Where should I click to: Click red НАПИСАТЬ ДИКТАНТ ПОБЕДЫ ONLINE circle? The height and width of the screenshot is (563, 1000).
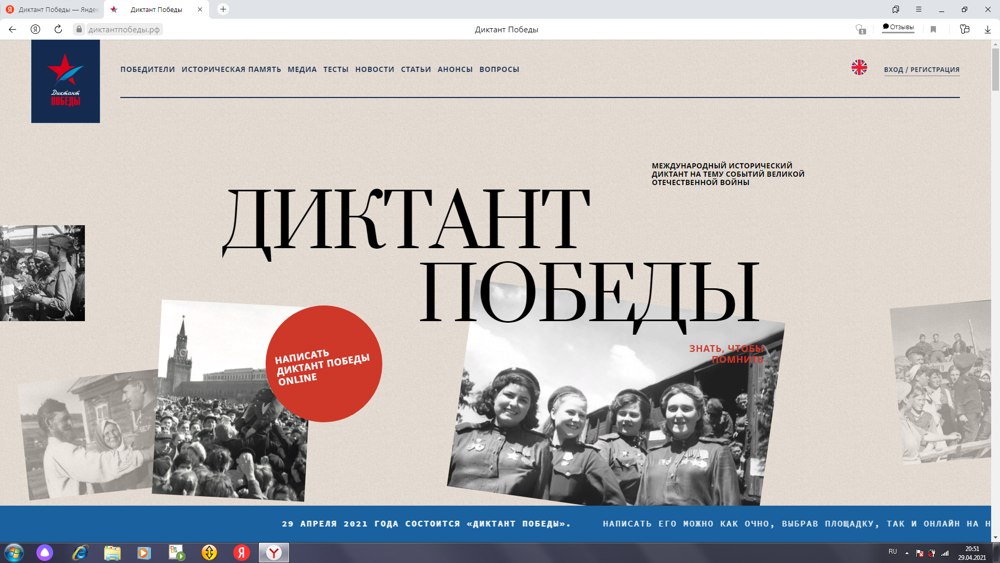click(324, 363)
